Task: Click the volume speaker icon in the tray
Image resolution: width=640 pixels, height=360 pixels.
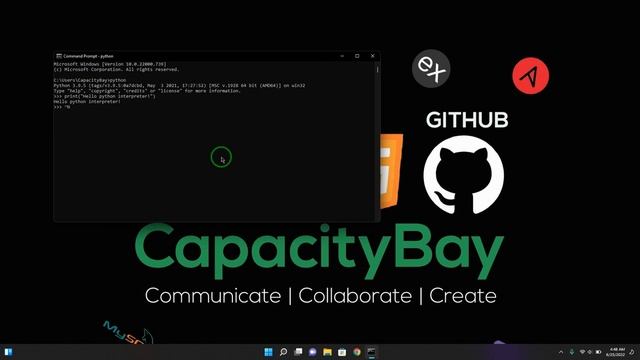Action: coord(590,352)
